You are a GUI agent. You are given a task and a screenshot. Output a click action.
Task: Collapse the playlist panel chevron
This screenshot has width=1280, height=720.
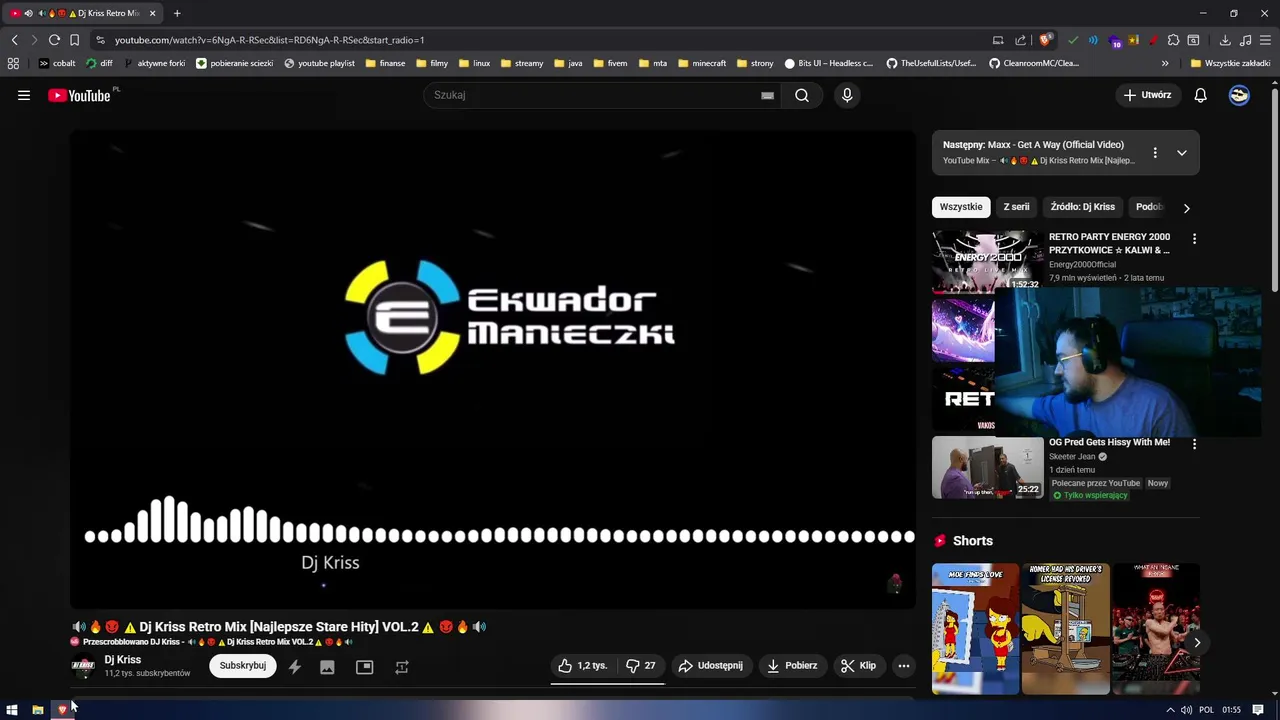click(1182, 153)
